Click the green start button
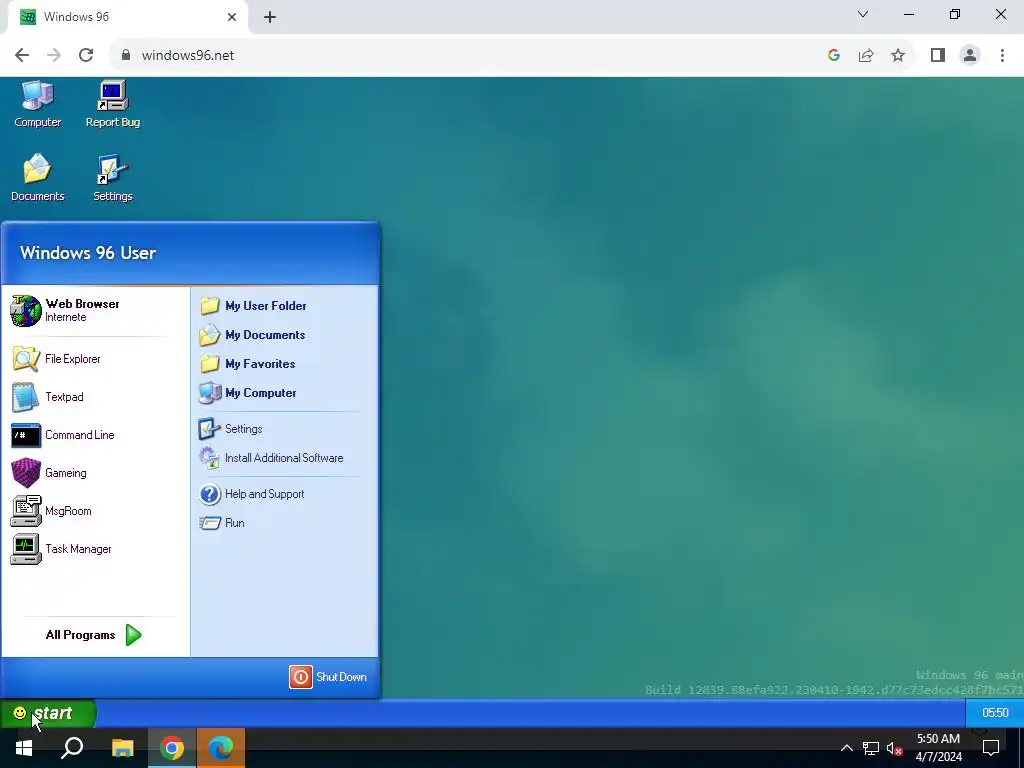 [47, 713]
